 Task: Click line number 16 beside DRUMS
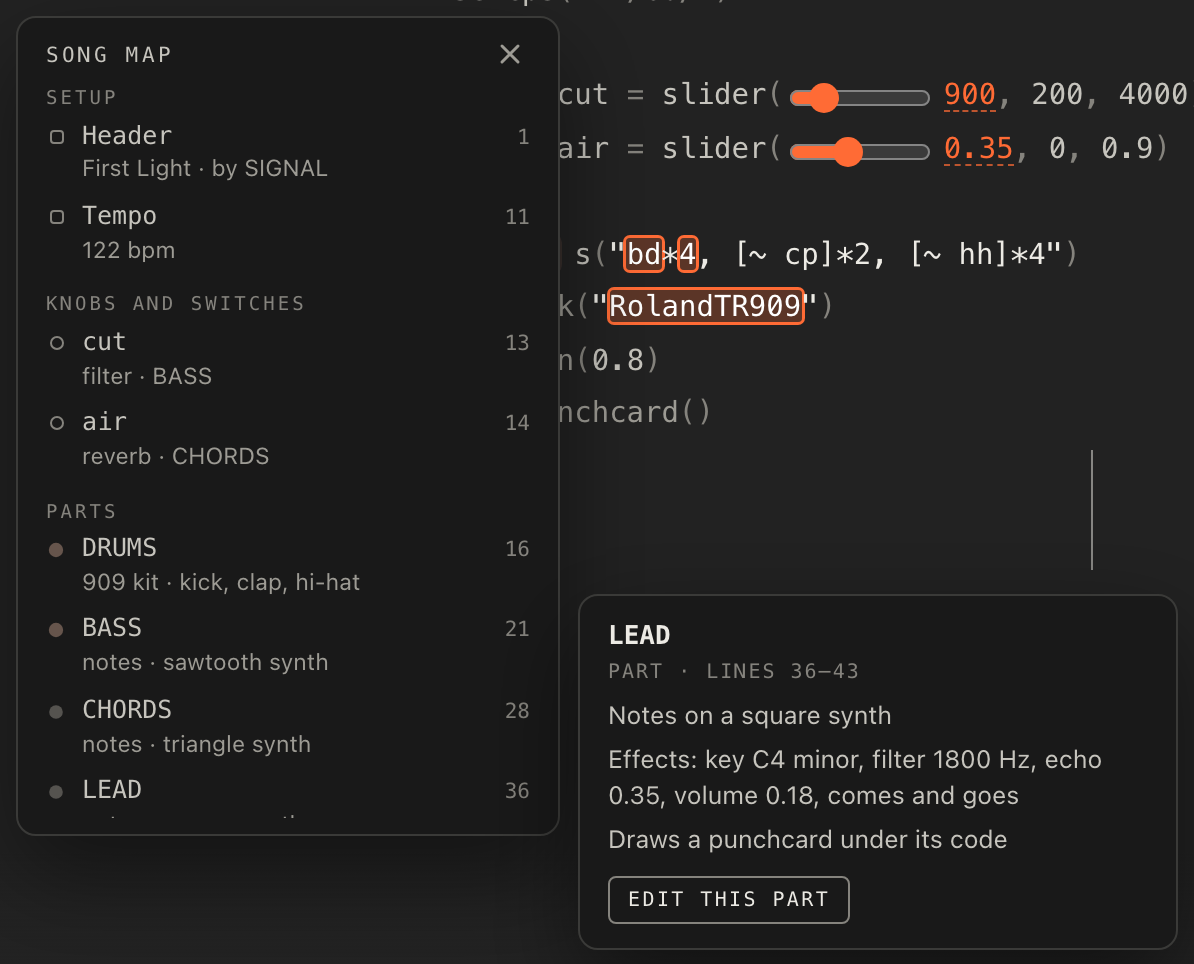(x=517, y=549)
